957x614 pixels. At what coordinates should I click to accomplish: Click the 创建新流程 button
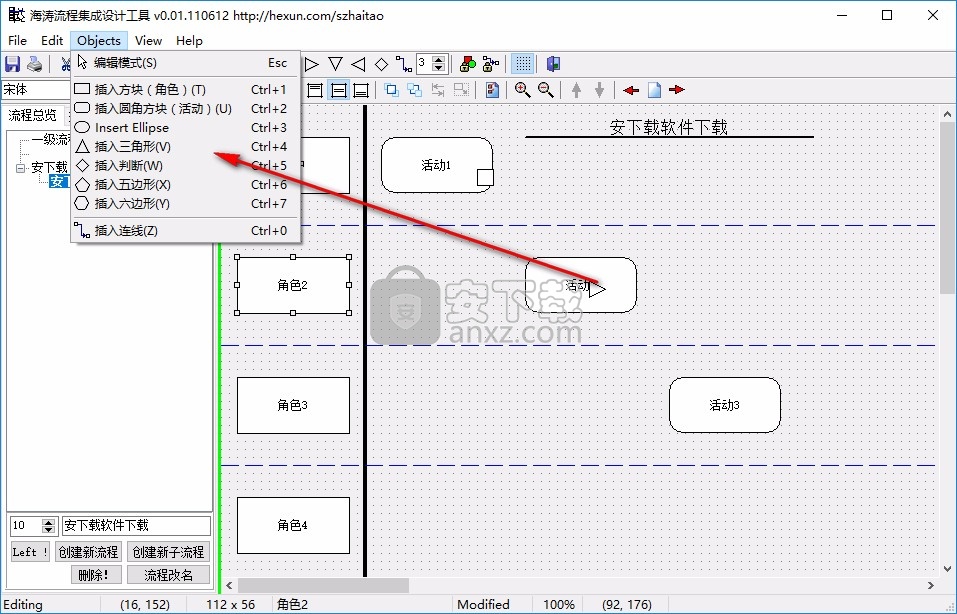tap(88, 552)
